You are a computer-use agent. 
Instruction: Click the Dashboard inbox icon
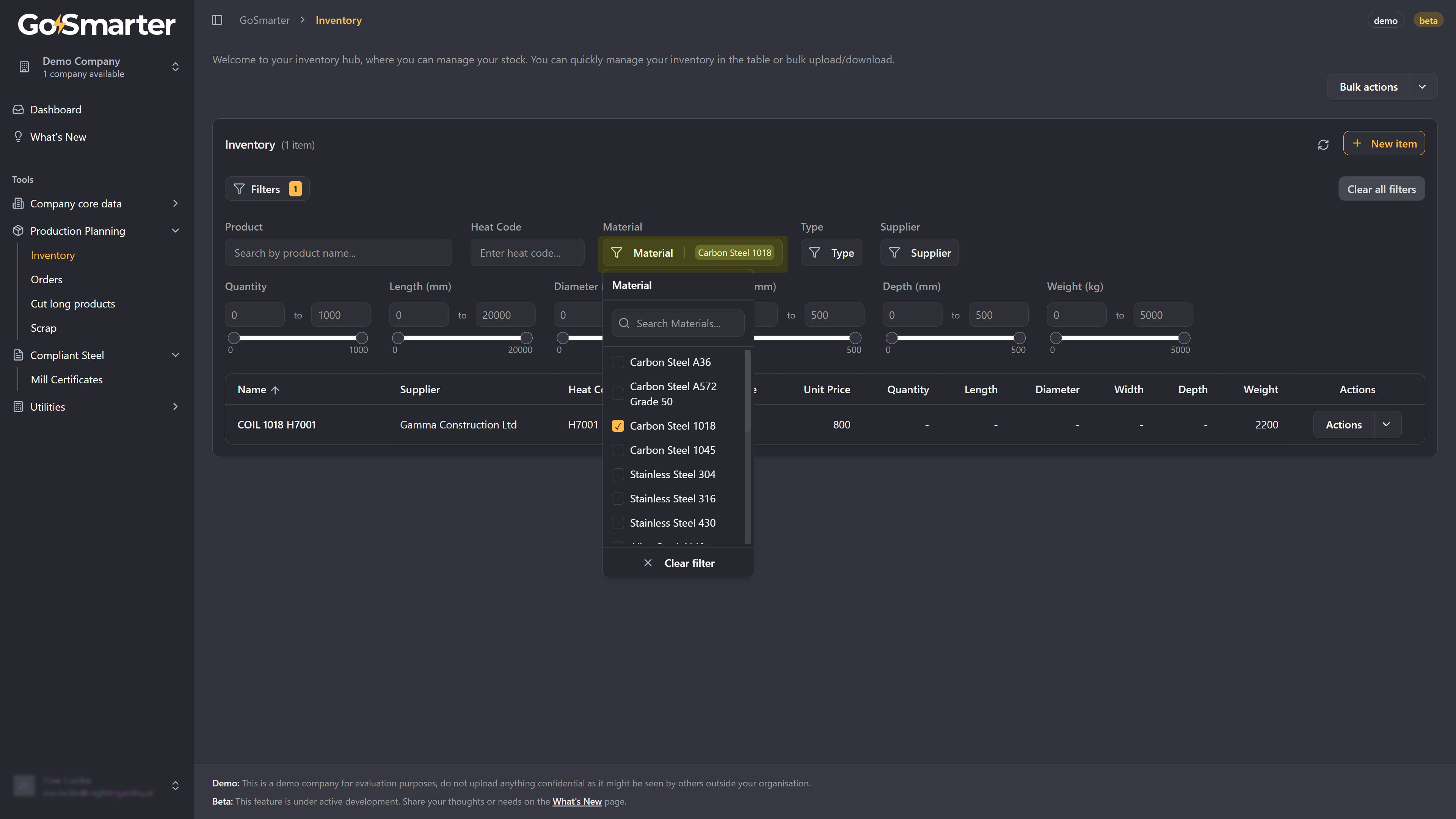tap(18, 110)
